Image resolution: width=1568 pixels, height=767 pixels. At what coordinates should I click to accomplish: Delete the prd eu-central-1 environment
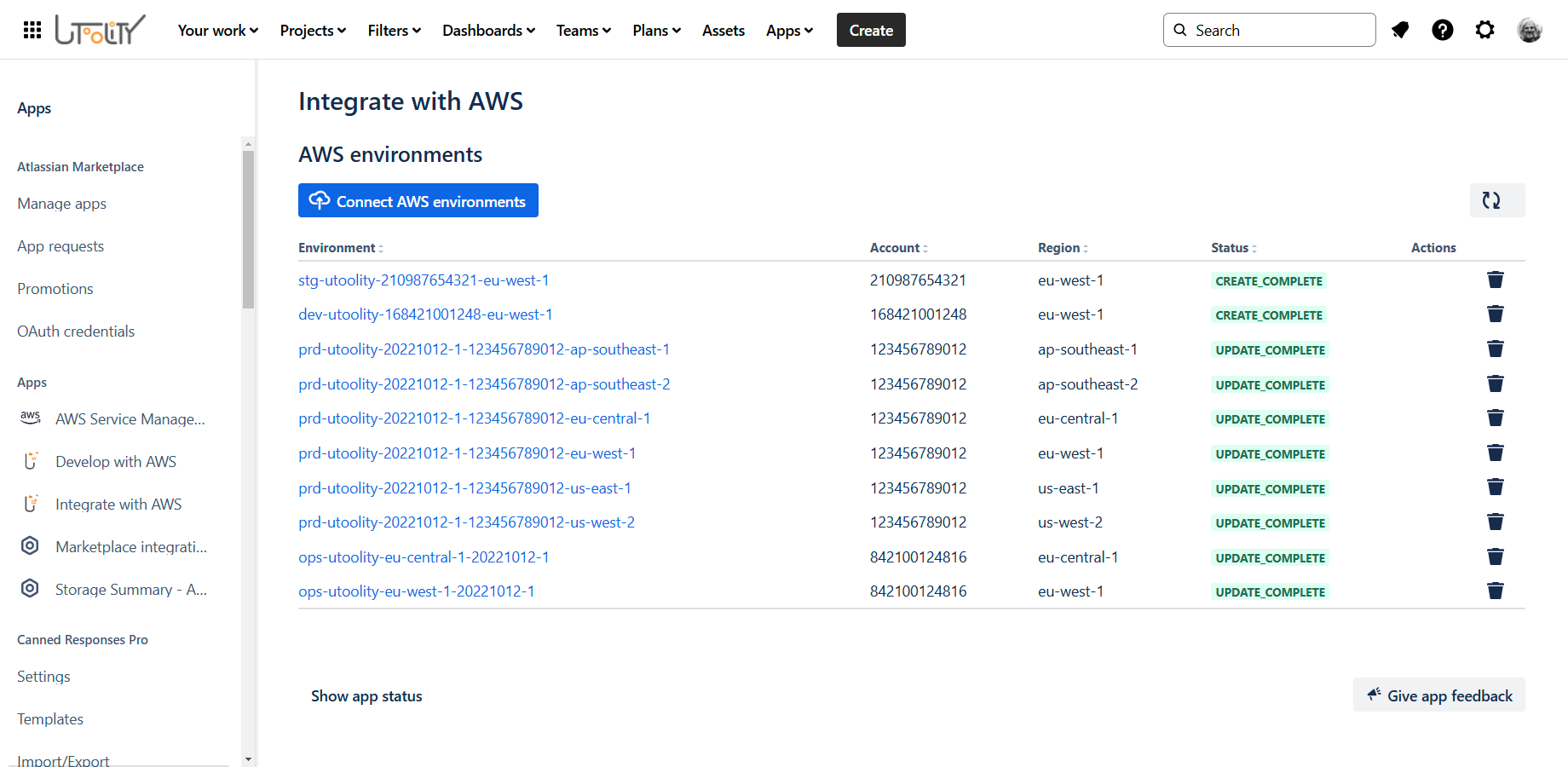pos(1496,418)
